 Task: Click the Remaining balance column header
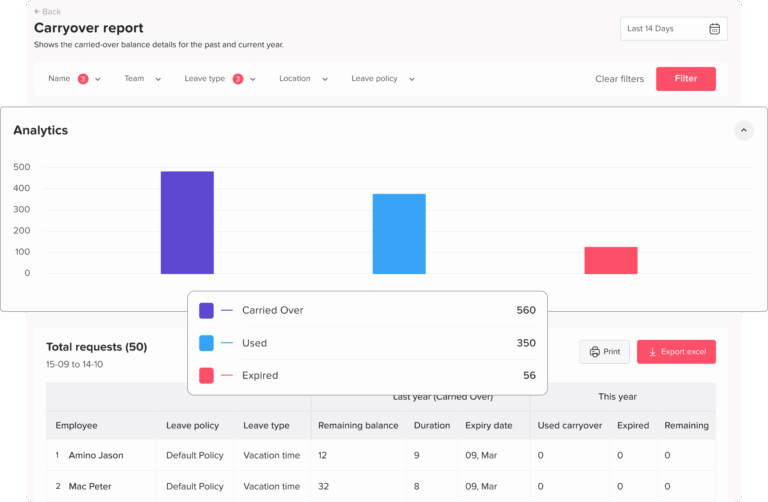tap(358, 426)
